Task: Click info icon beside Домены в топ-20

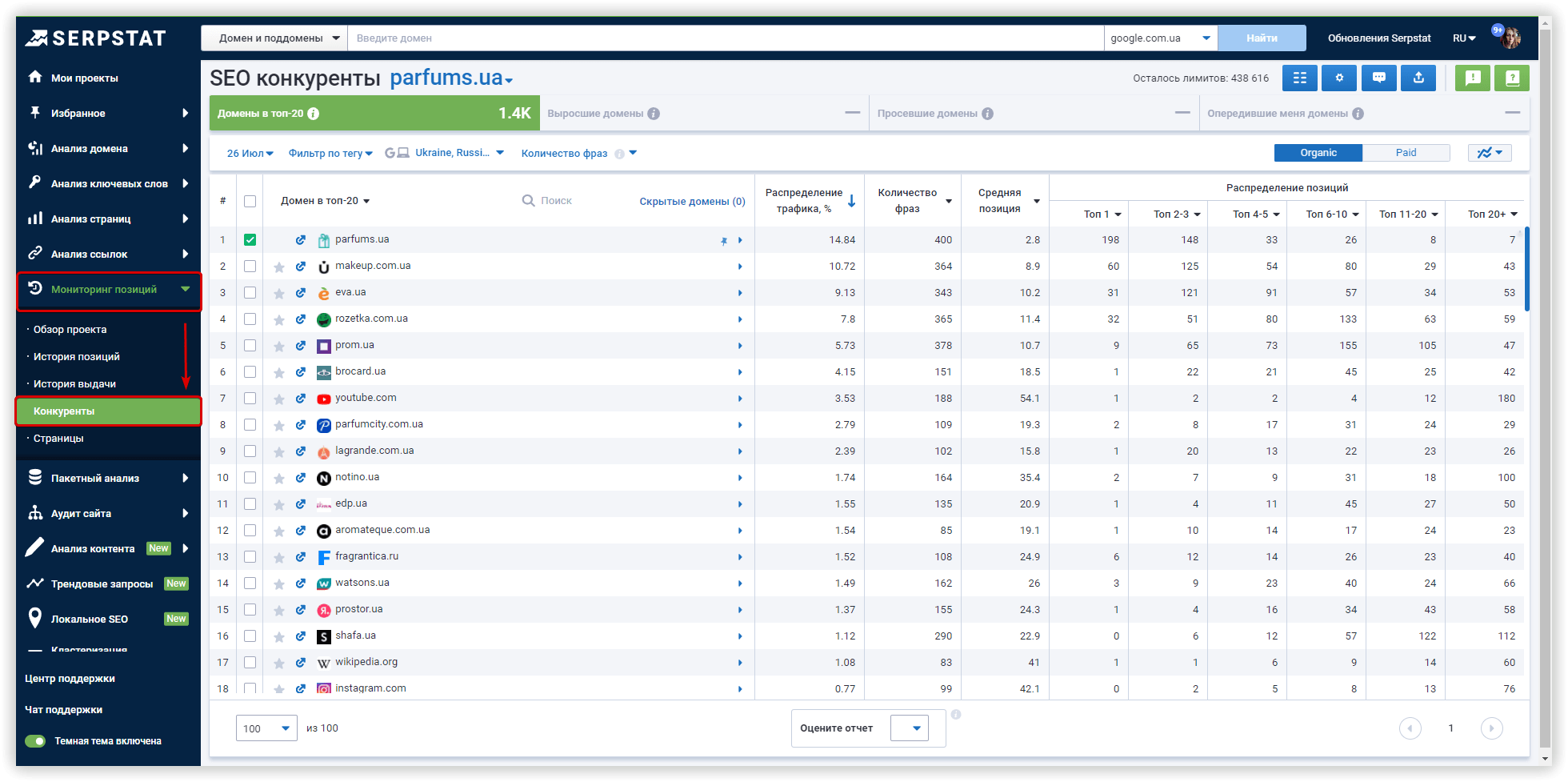Action: tap(314, 114)
